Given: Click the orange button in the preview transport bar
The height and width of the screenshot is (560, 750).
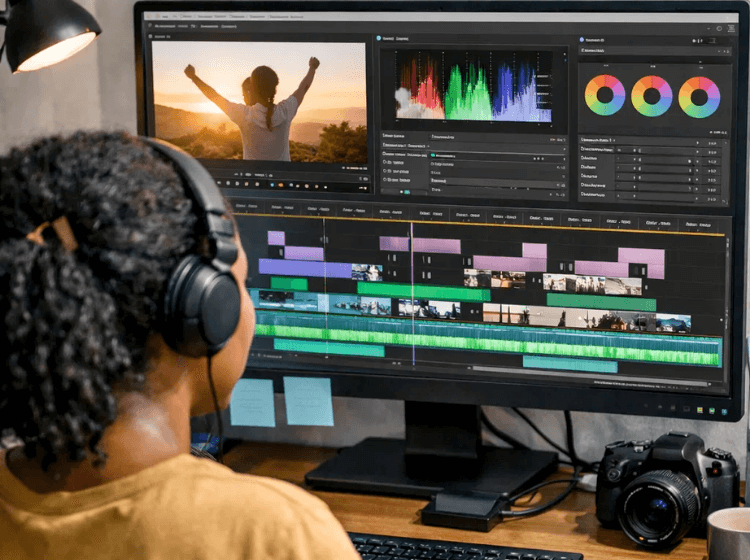Looking at the screenshot, I should (280, 184).
